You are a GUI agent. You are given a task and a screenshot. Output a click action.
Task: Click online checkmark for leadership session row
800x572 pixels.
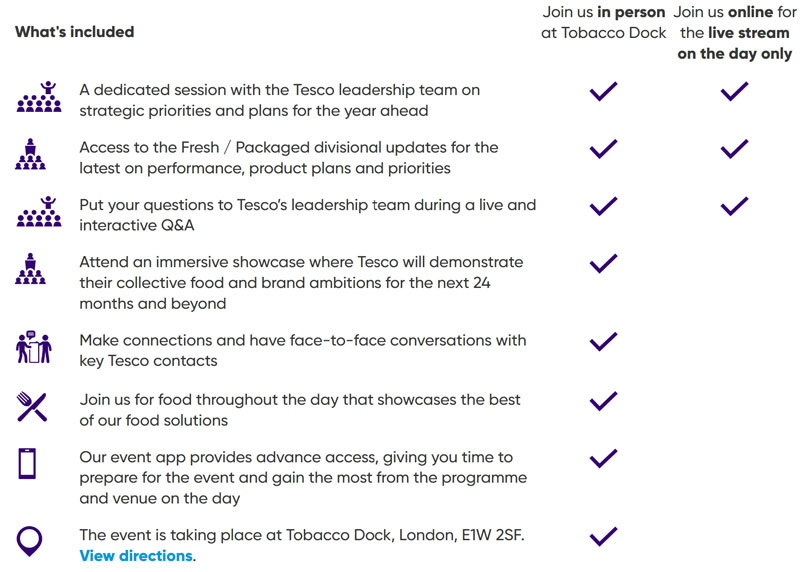(734, 92)
